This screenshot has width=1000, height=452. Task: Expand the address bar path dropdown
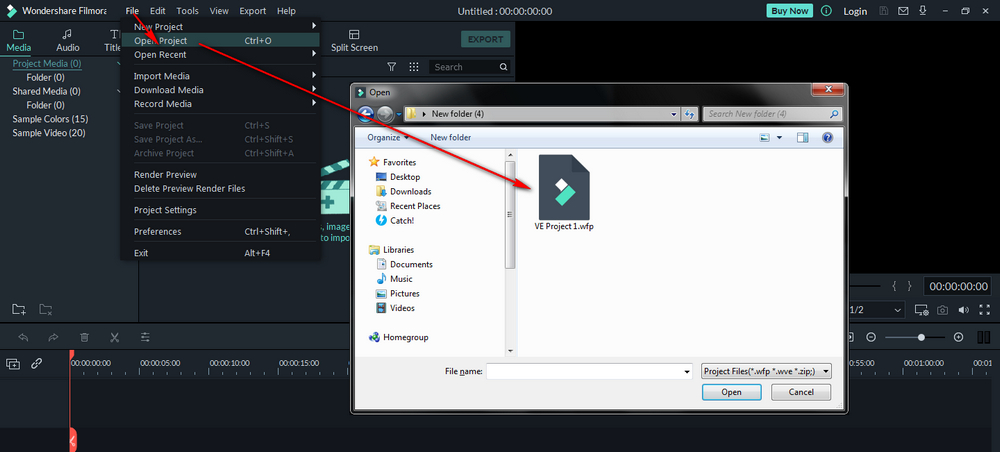[x=675, y=114]
